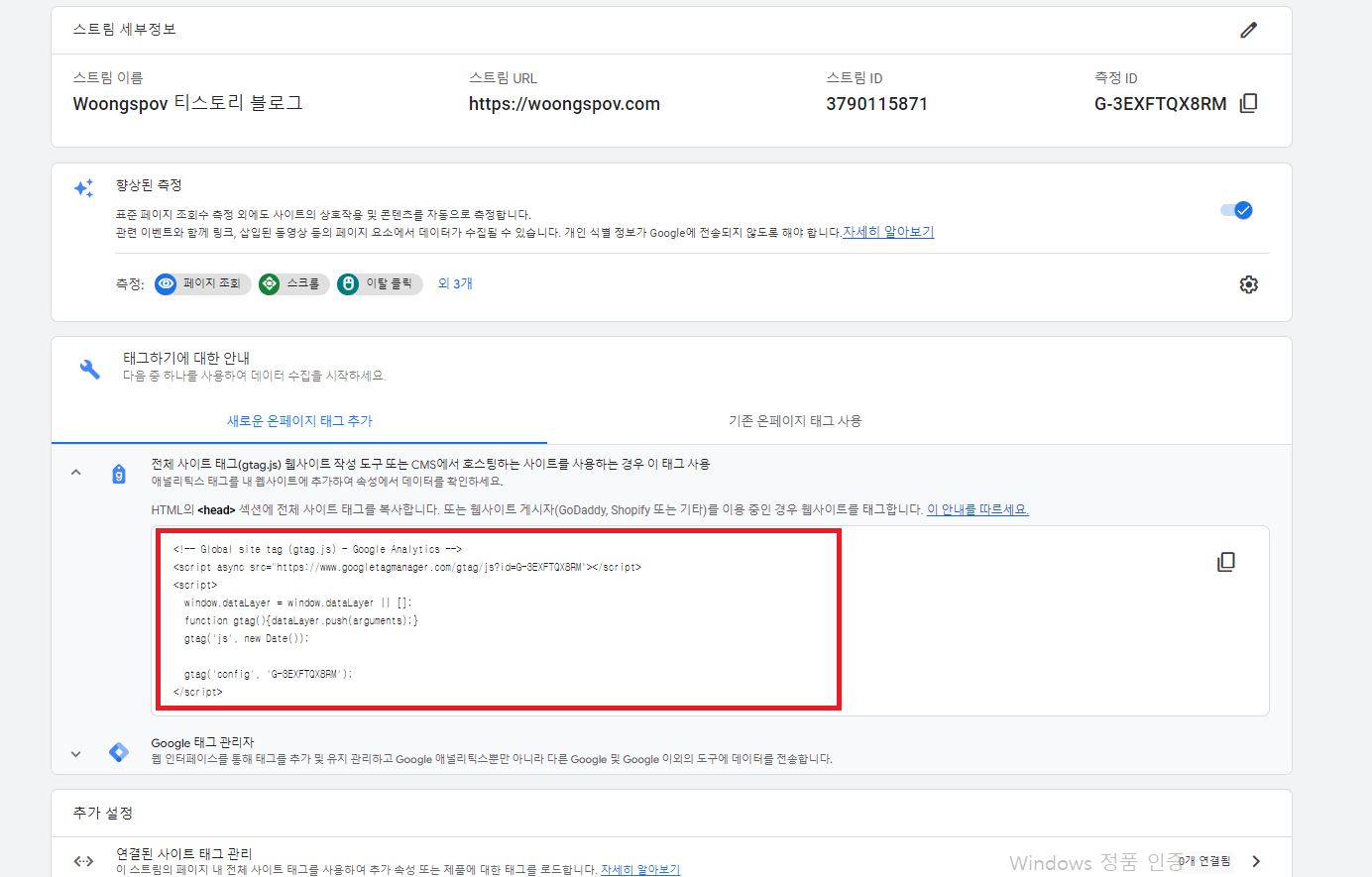Open enhanced measurement gear settings

click(1249, 284)
